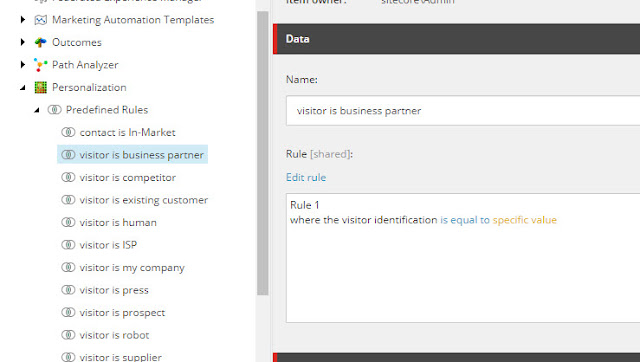Select Marketing Automation Templates item
The width and height of the screenshot is (640, 362).
click(x=133, y=20)
